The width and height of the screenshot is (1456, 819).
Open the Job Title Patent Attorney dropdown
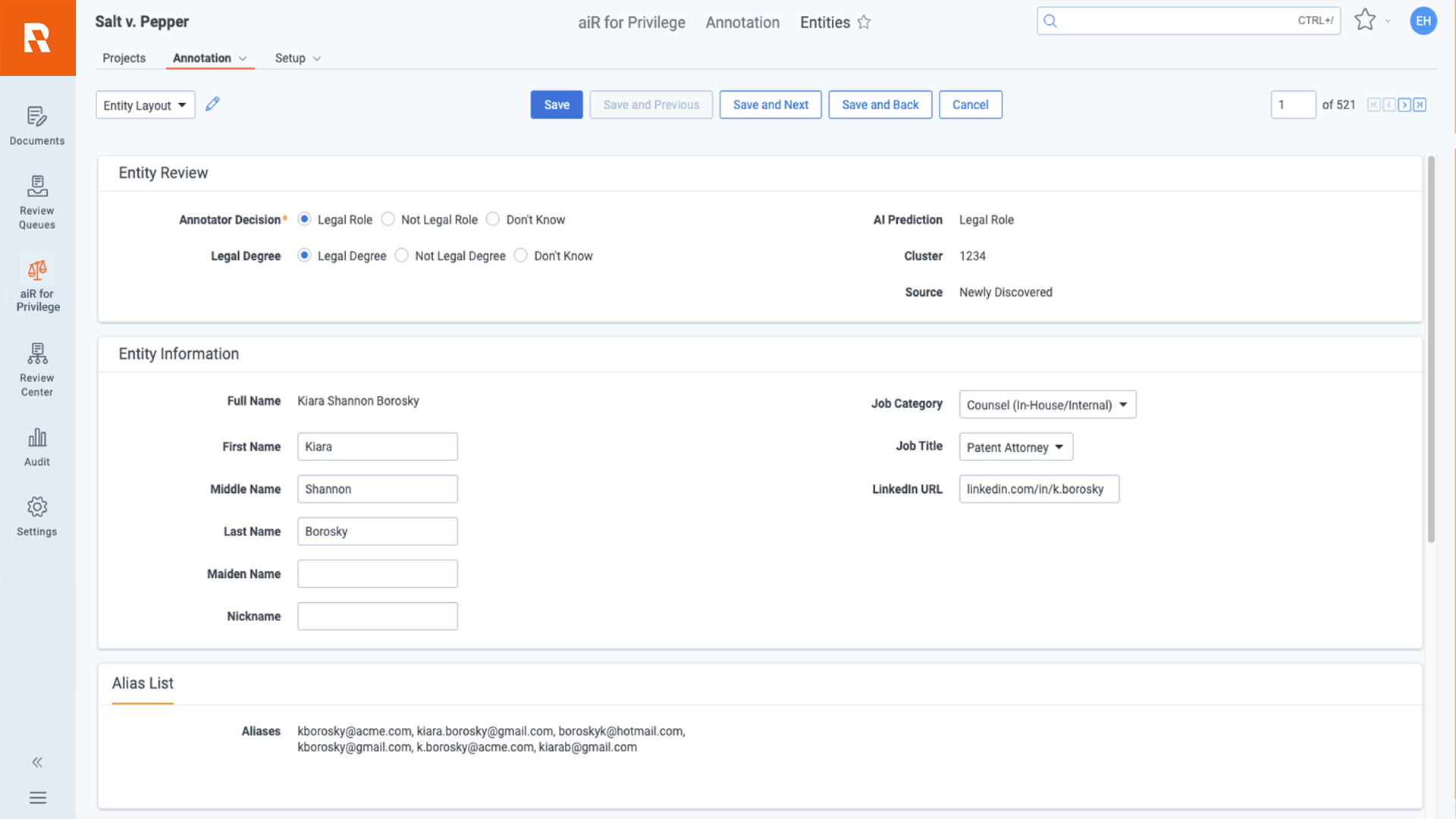(1015, 447)
